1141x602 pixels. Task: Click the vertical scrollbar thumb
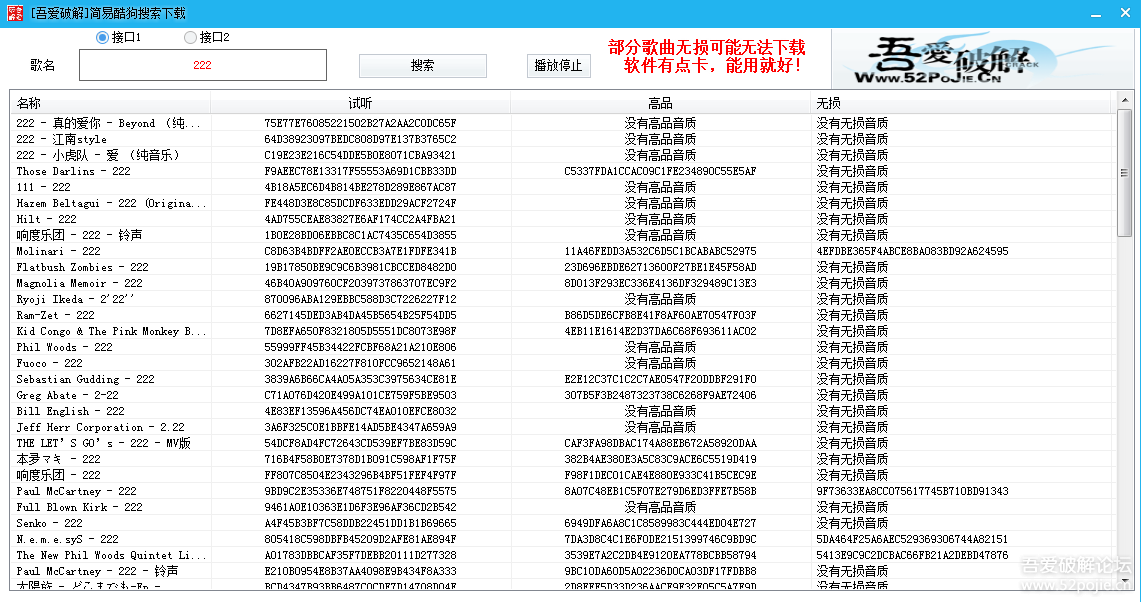(x=1124, y=173)
